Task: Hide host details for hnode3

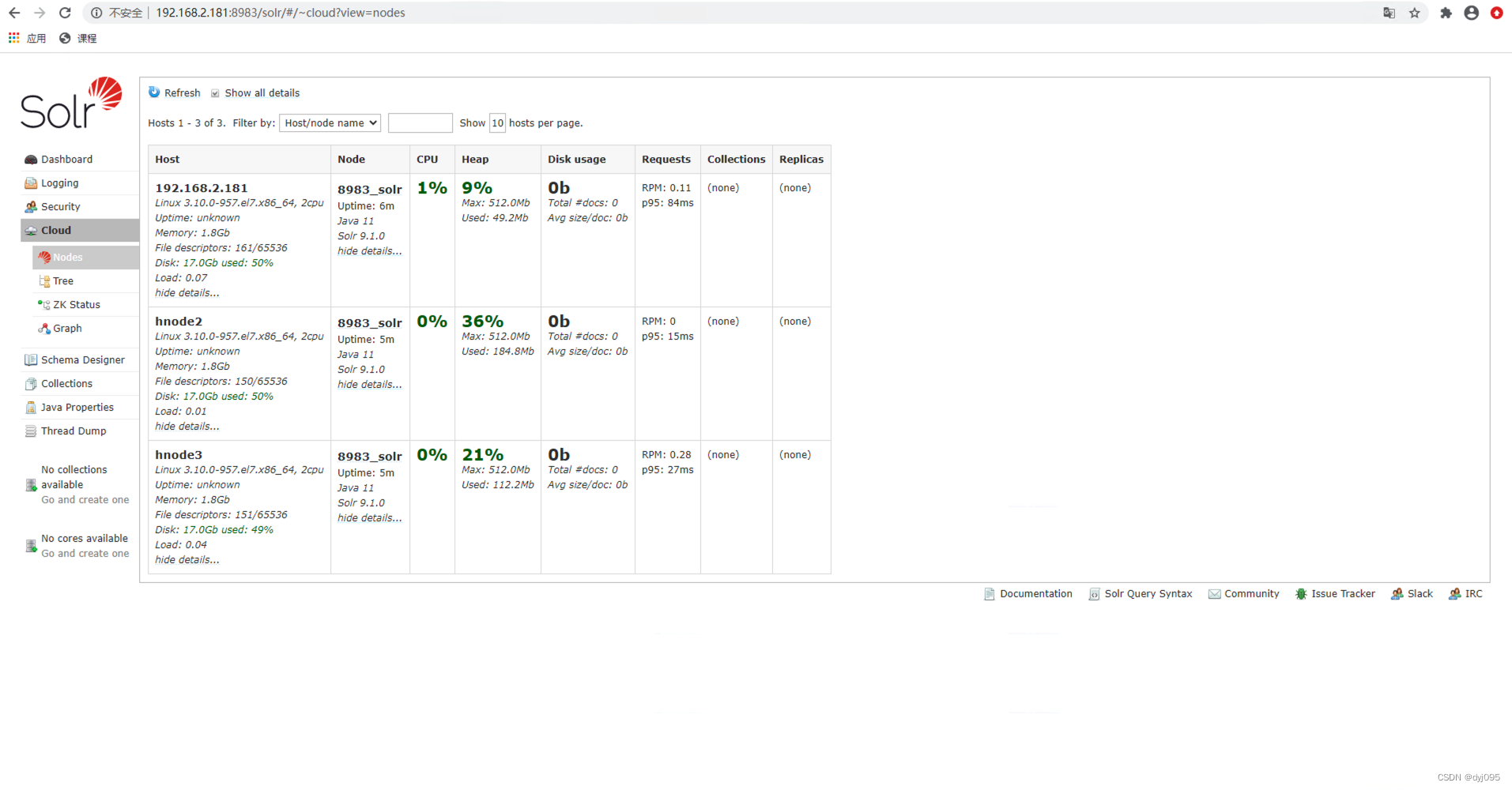Action: (187, 560)
